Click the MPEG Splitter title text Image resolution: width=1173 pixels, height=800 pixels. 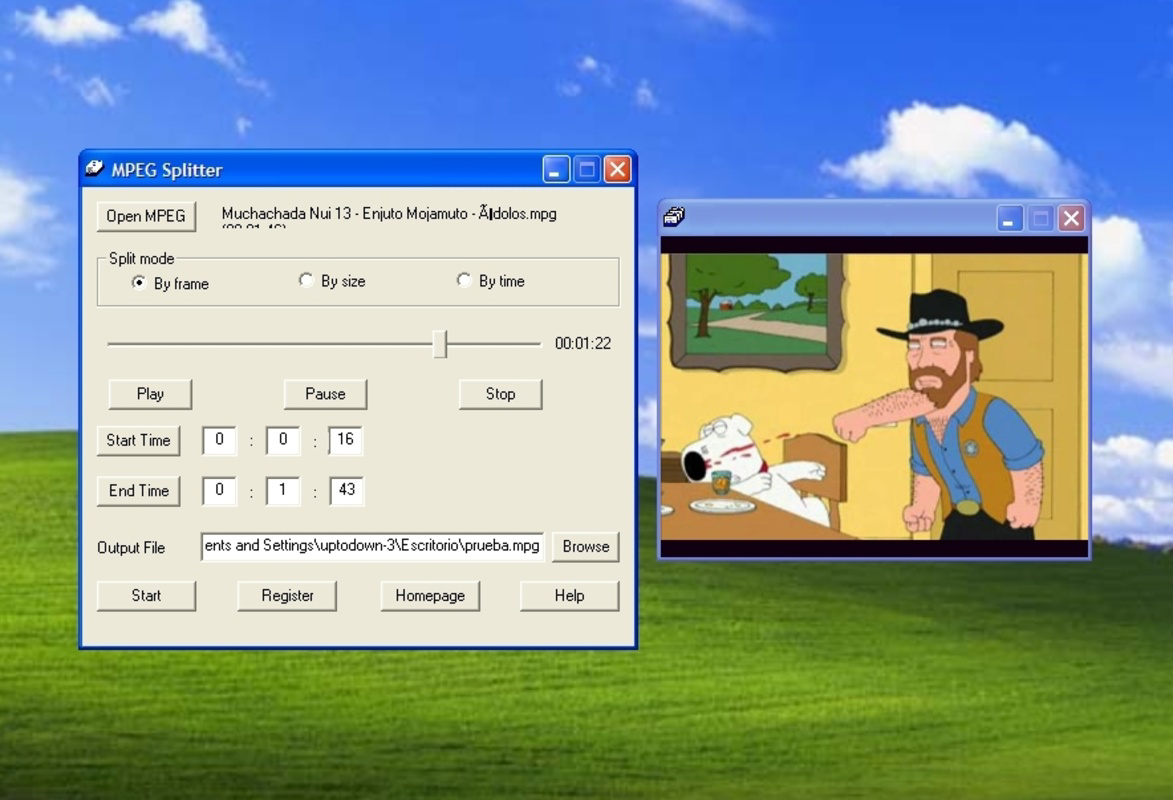click(x=167, y=170)
